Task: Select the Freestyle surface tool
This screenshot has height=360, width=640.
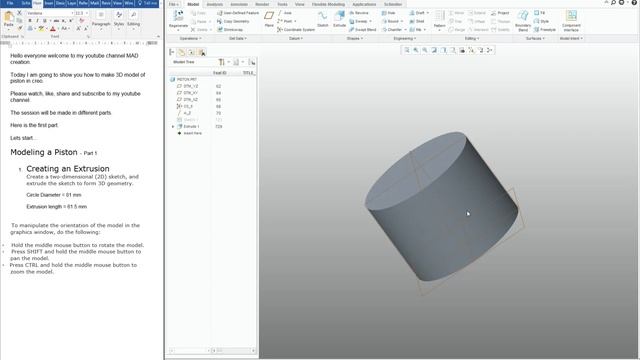Action: [x=545, y=30]
